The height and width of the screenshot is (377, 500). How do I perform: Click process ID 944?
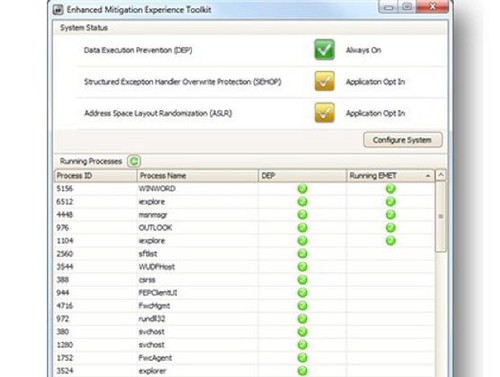tap(62, 293)
